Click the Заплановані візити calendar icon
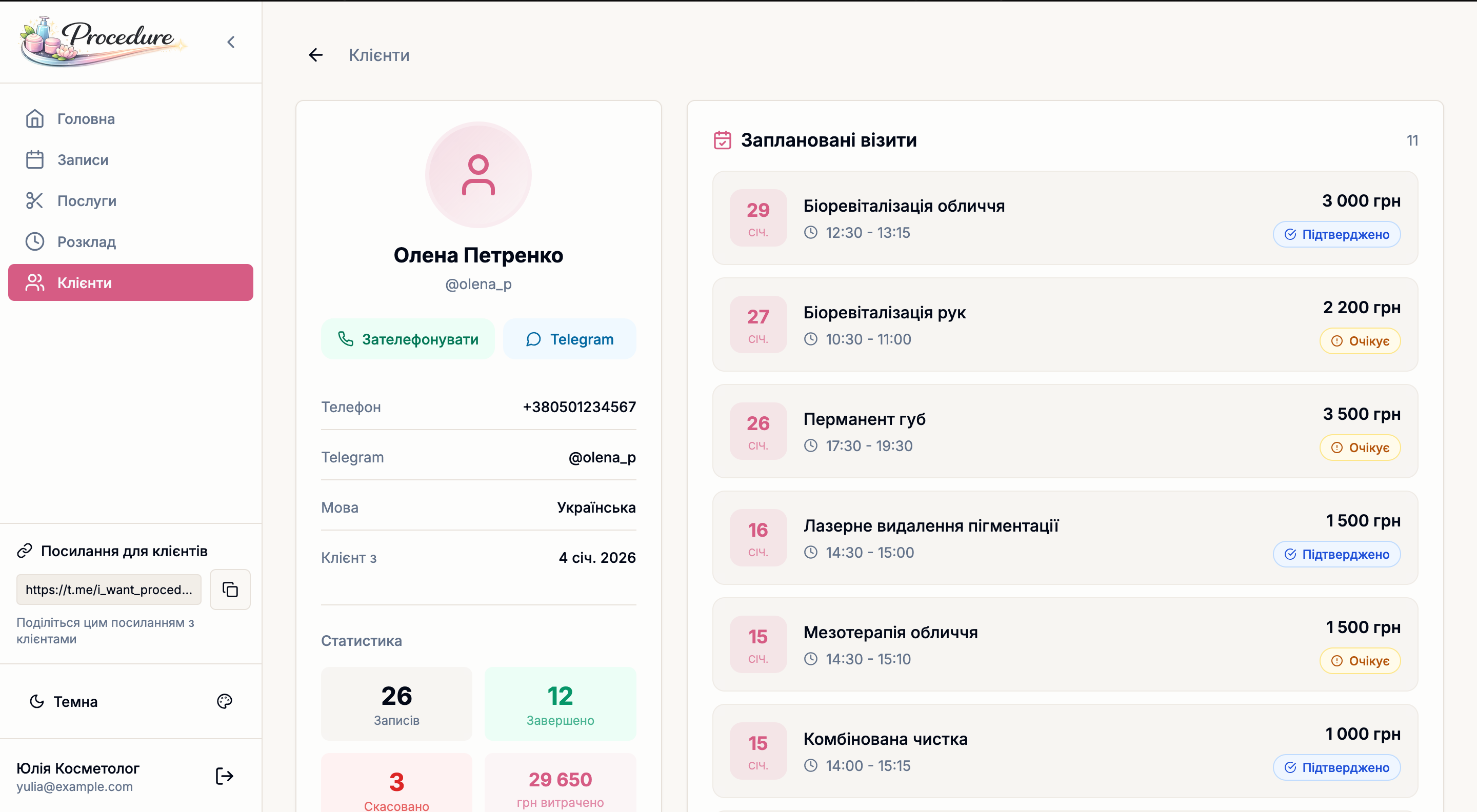 pos(723,139)
